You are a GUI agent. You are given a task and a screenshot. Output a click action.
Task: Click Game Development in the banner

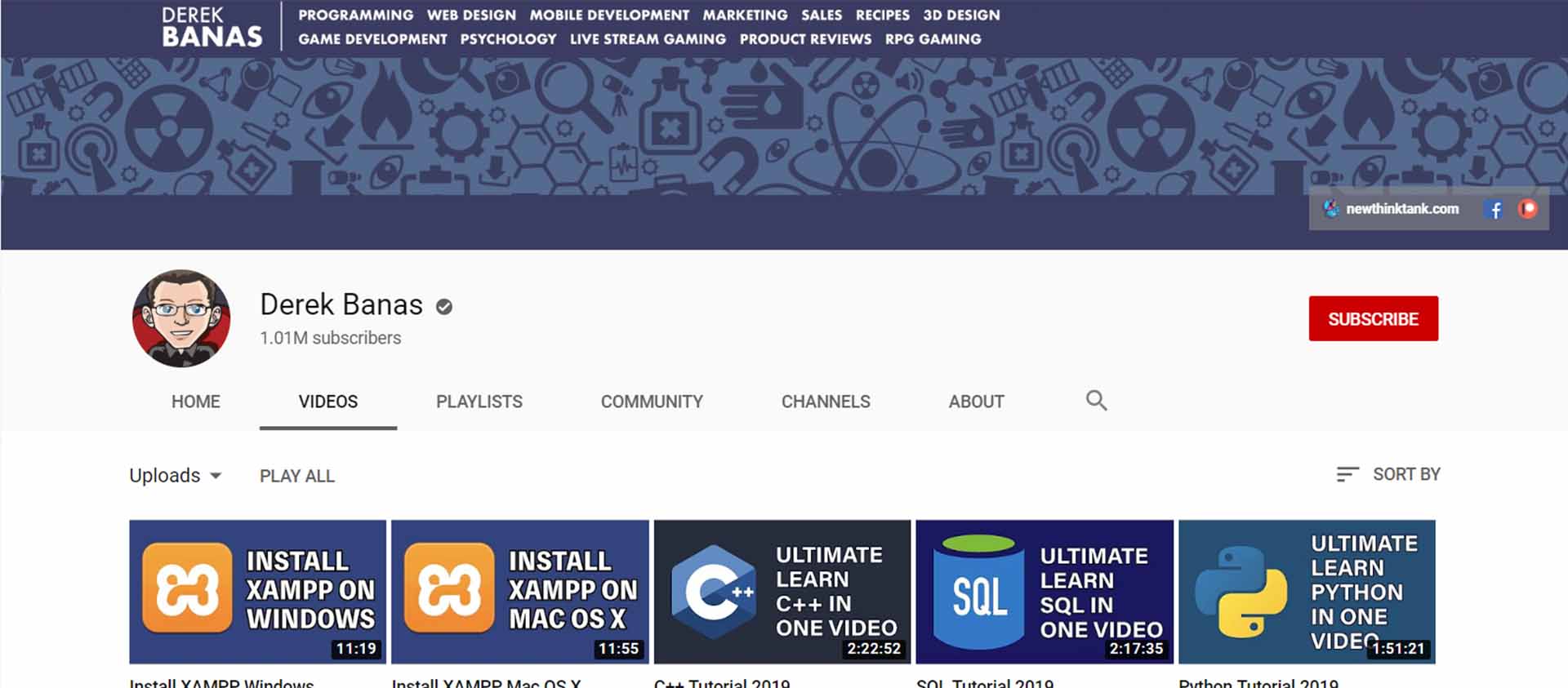[x=372, y=39]
